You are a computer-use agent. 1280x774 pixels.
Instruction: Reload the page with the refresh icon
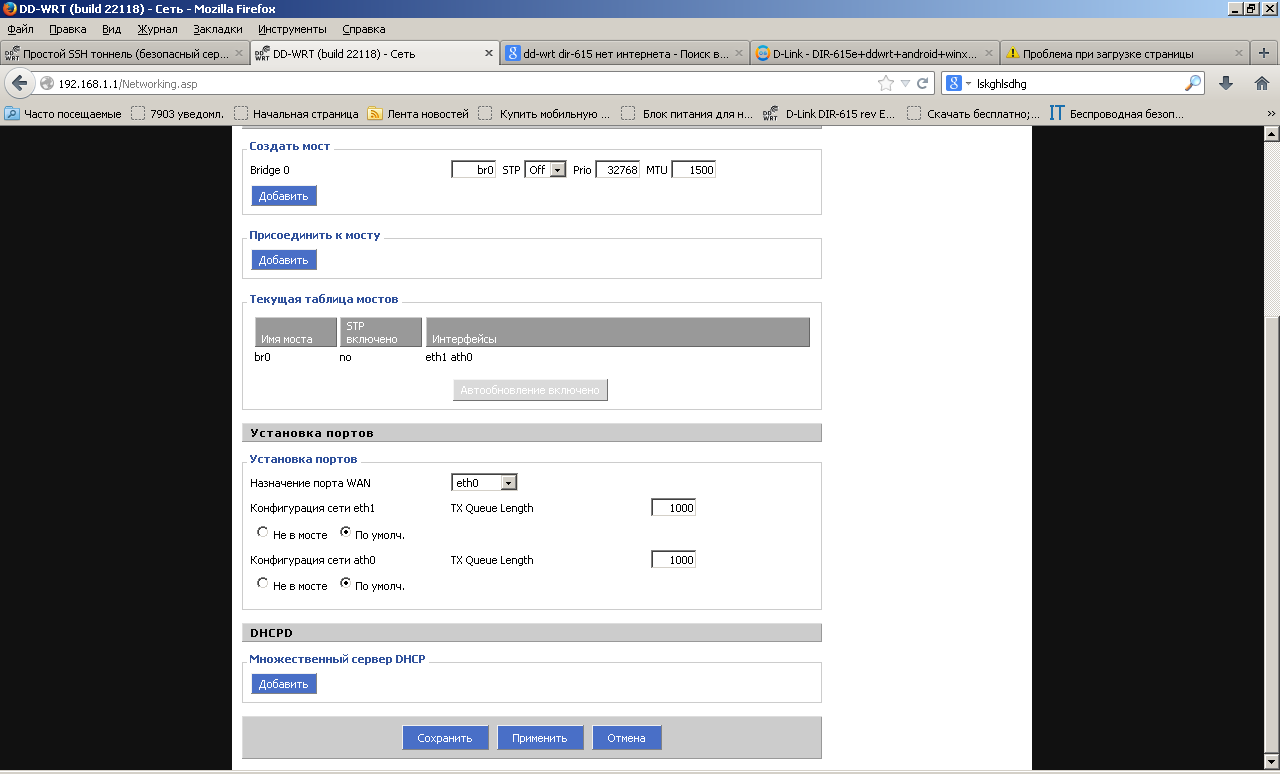point(922,83)
